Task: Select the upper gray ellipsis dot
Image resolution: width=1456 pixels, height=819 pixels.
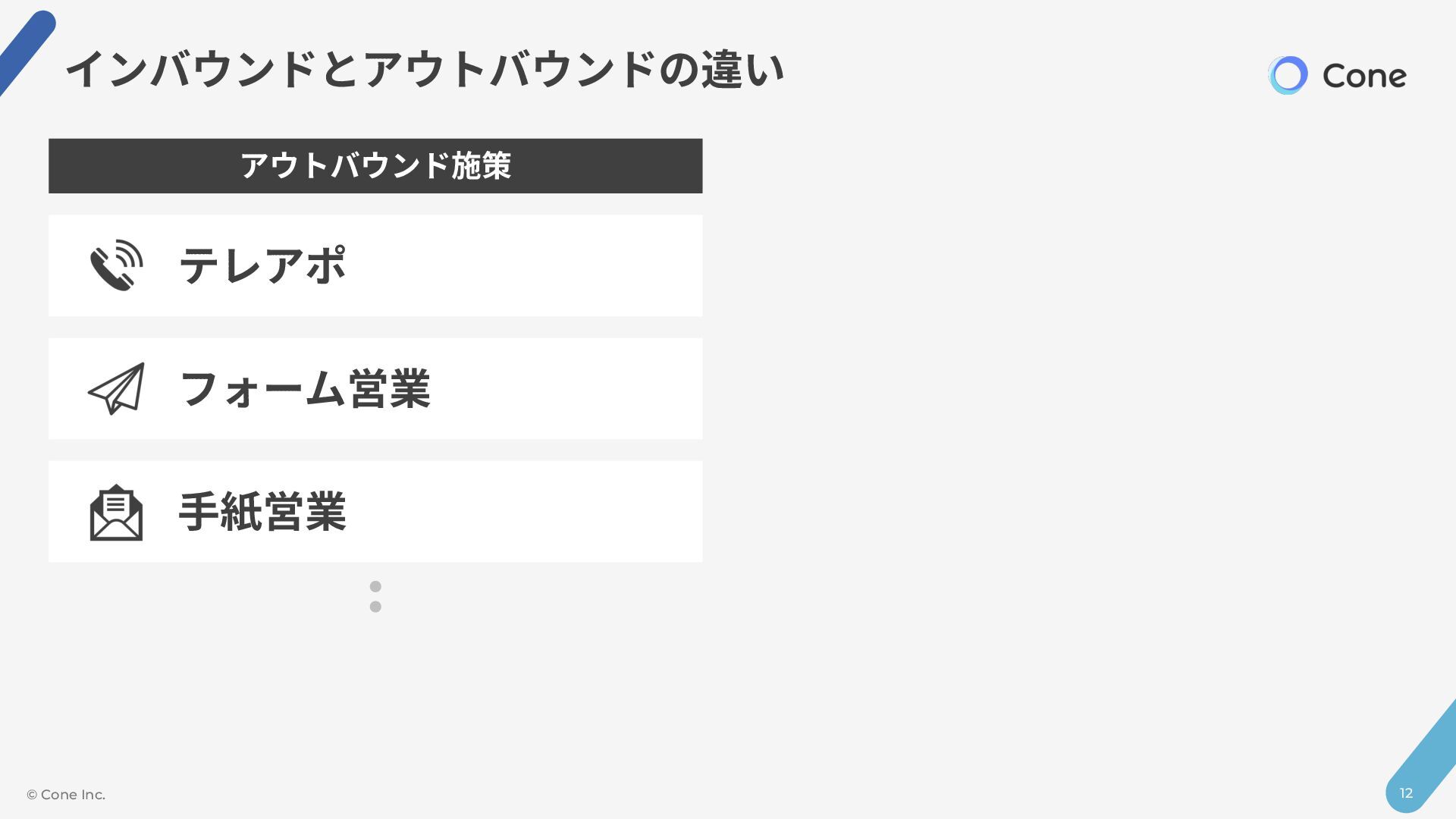Action: click(375, 586)
